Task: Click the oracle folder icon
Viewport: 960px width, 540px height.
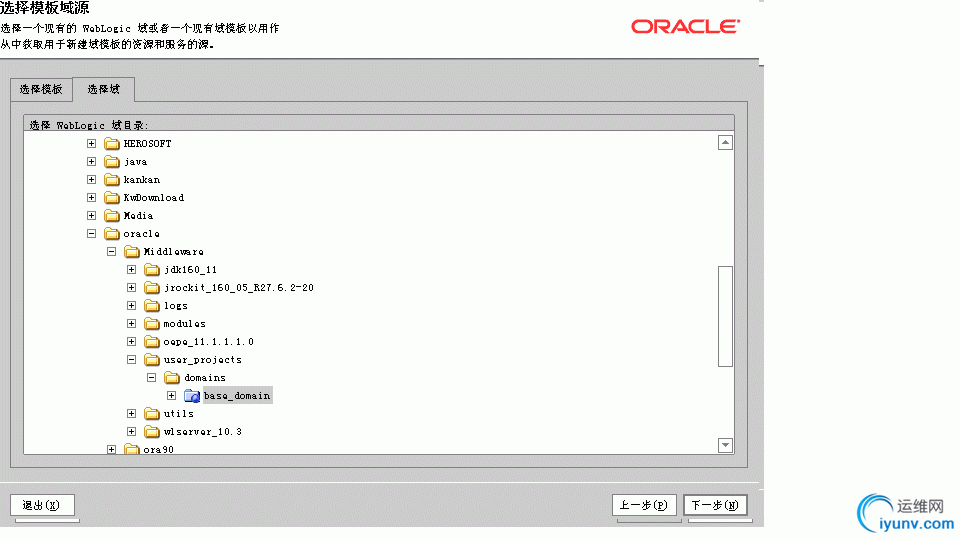Action: point(111,234)
